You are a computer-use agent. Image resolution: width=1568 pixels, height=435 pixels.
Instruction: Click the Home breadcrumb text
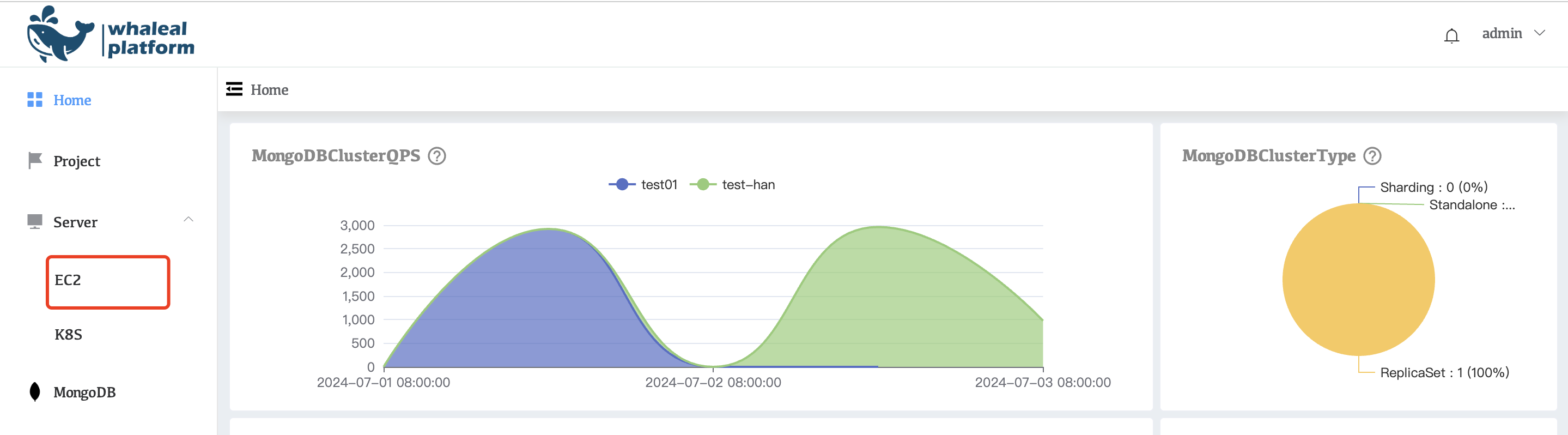pos(269,89)
